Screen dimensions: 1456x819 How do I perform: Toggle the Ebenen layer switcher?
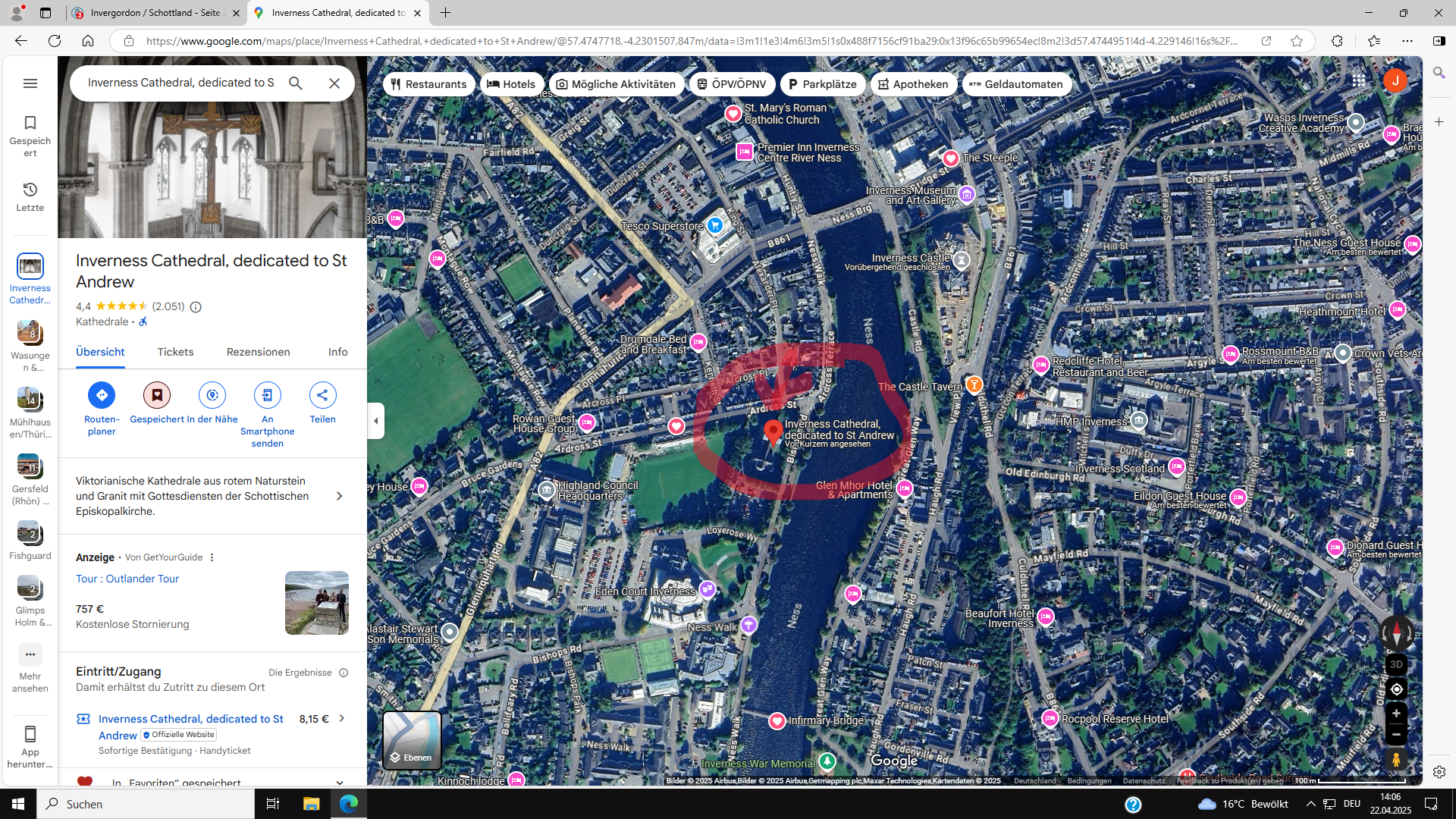pyautogui.click(x=412, y=740)
